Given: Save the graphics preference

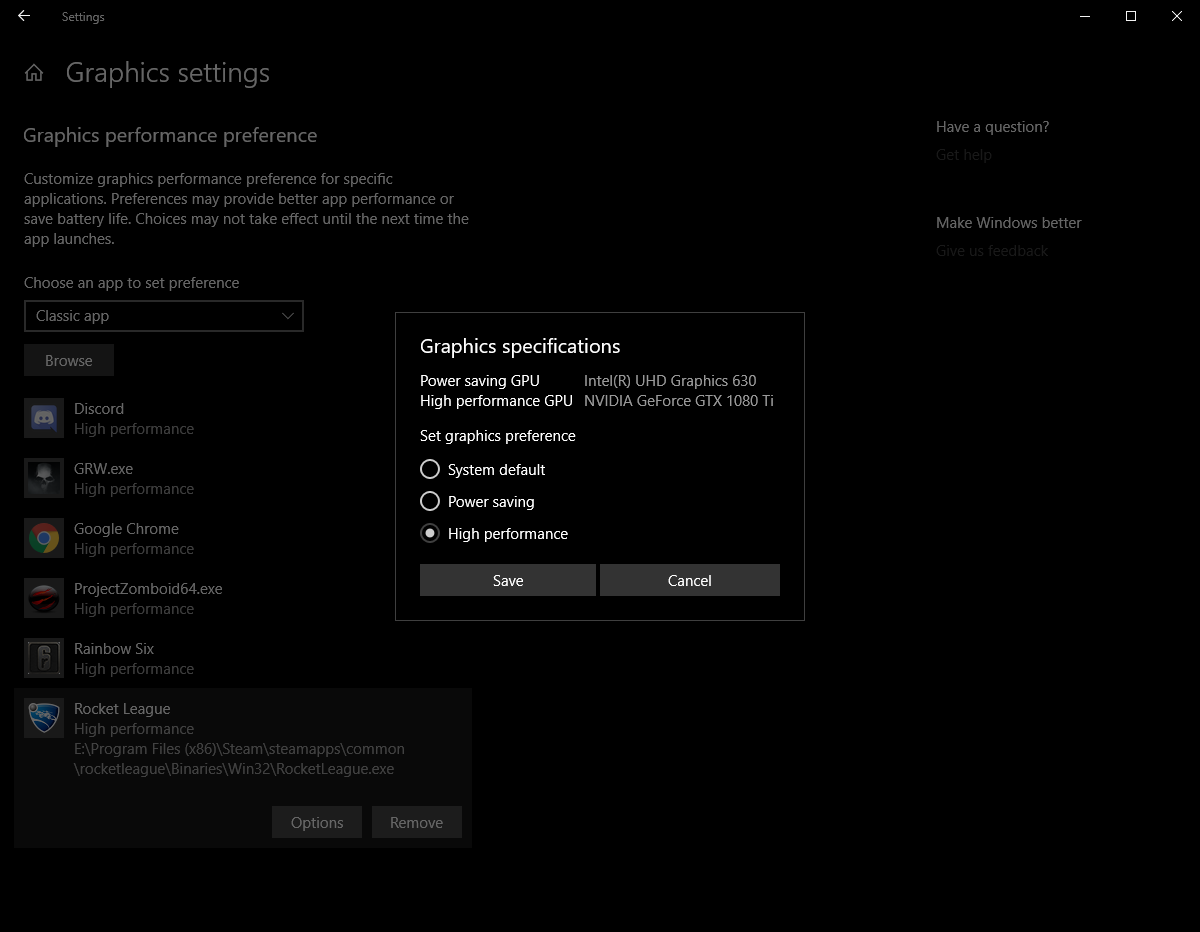Looking at the screenshot, I should (507, 580).
